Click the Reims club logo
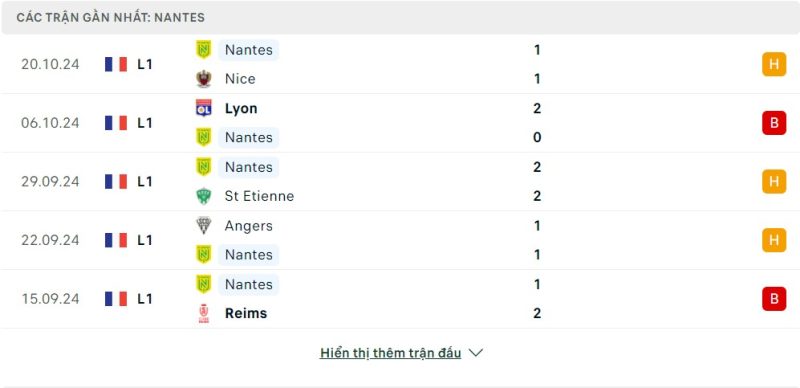800x388 pixels. [x=204, y=313]
